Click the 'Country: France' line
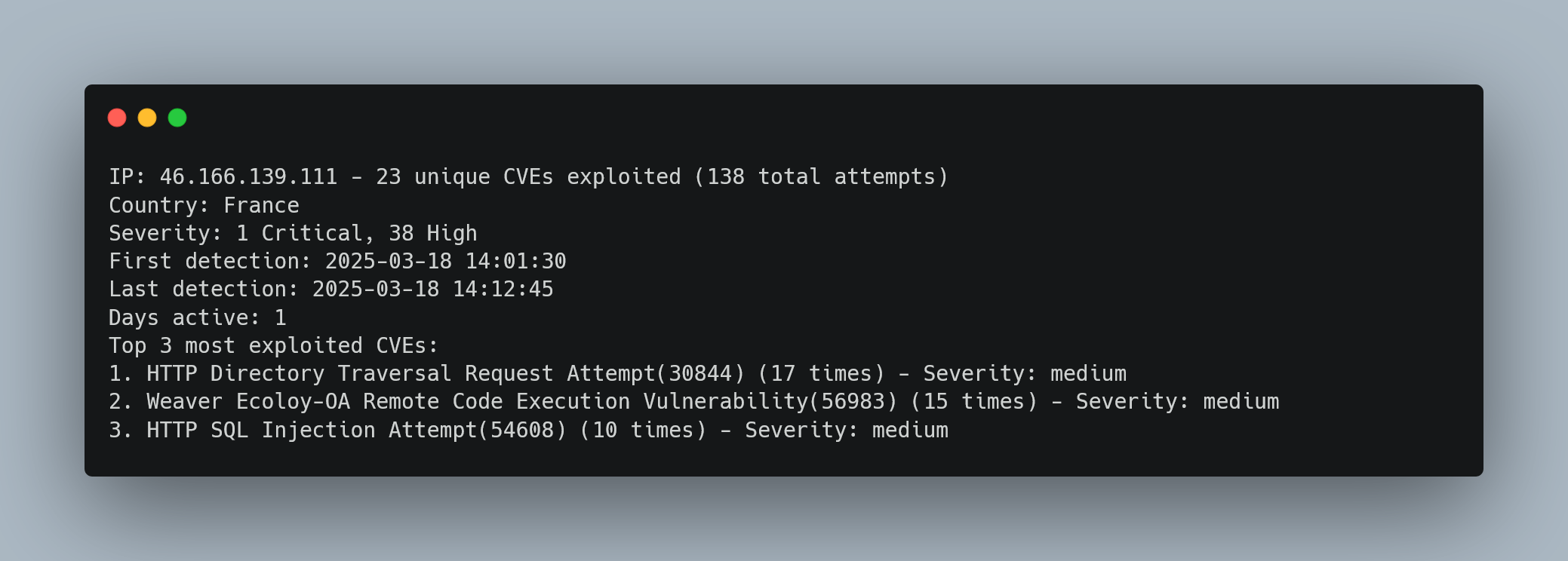Image resolution: width=1568 pixels, height=561 pixels. click(x=204, y=205)
